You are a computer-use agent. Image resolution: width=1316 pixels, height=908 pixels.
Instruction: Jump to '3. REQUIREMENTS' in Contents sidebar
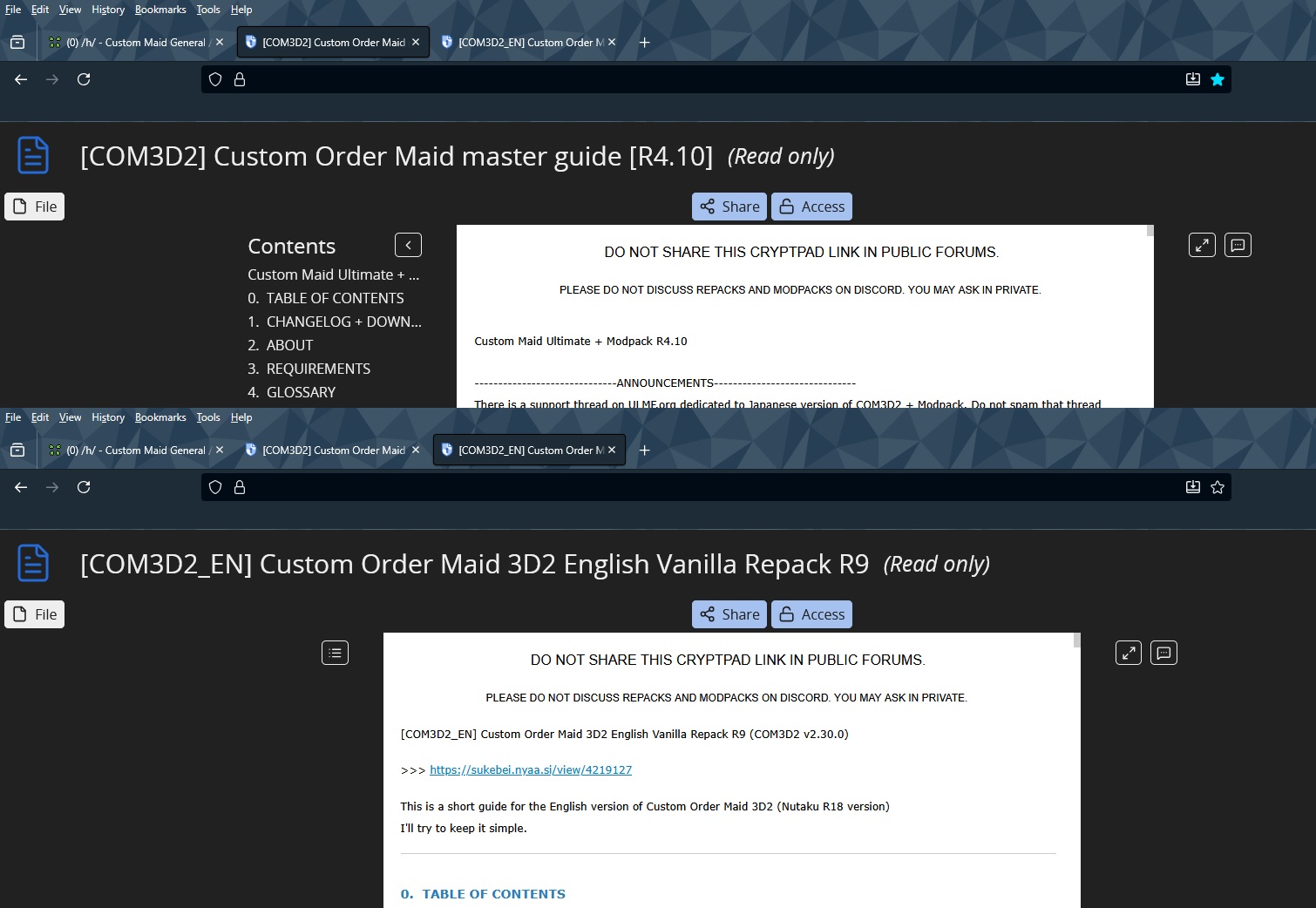[x=309, y=369]
